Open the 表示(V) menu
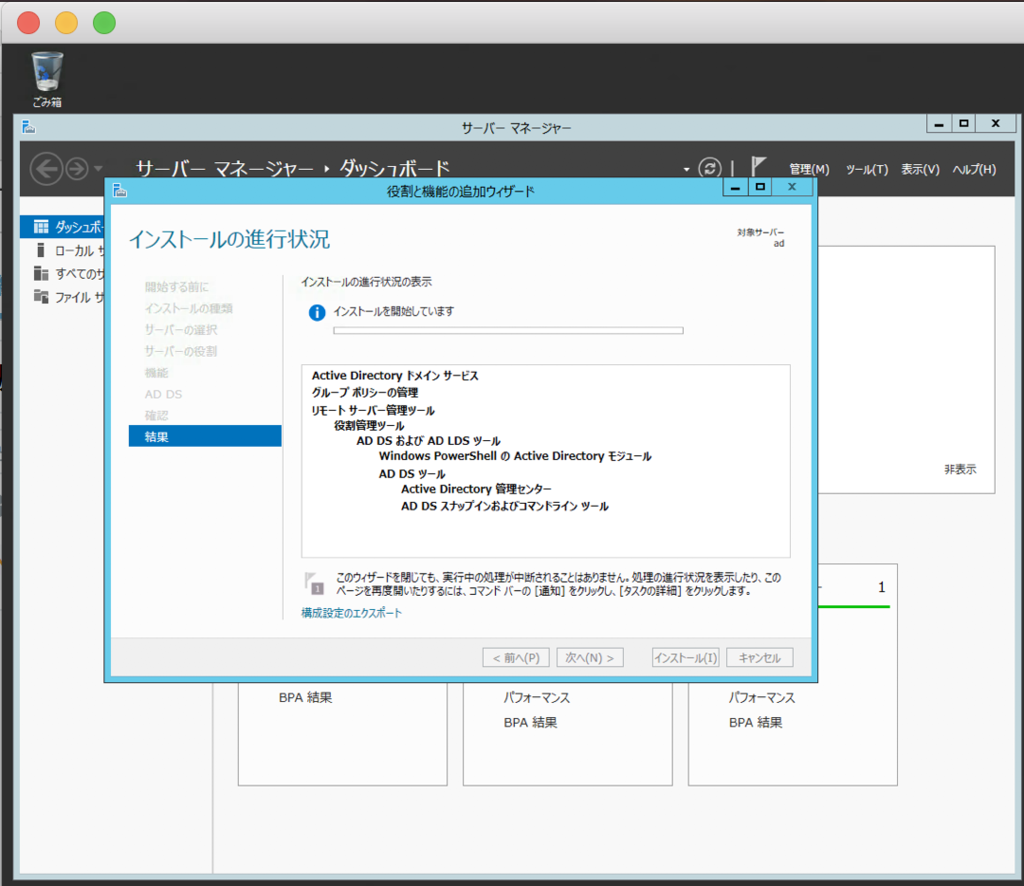The height and width of the screenshot is (886, 1024). 920,169
